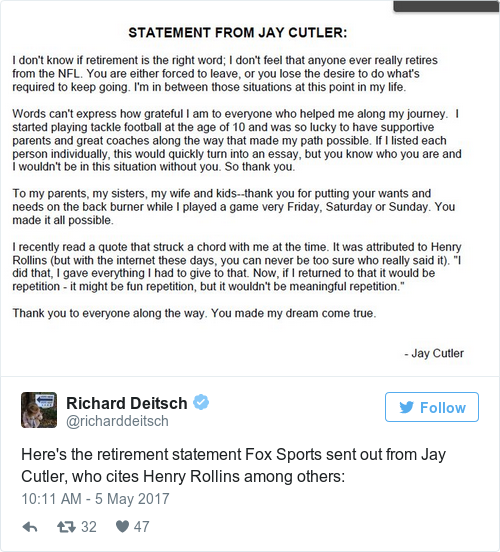Select the tweet text mentioning Fox Sports
The height and width of the screenshot is (552, 500).
[233, 465]
